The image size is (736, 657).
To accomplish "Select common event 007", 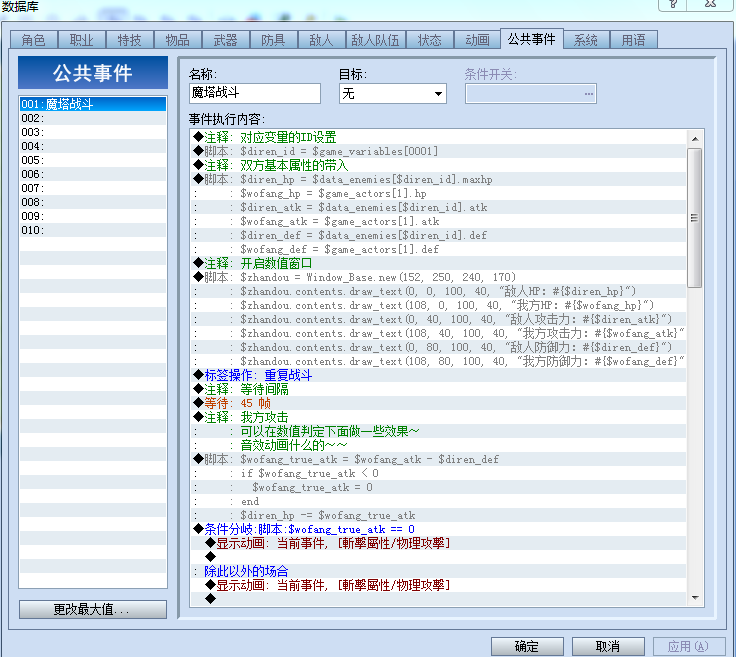I will [93, 188].
